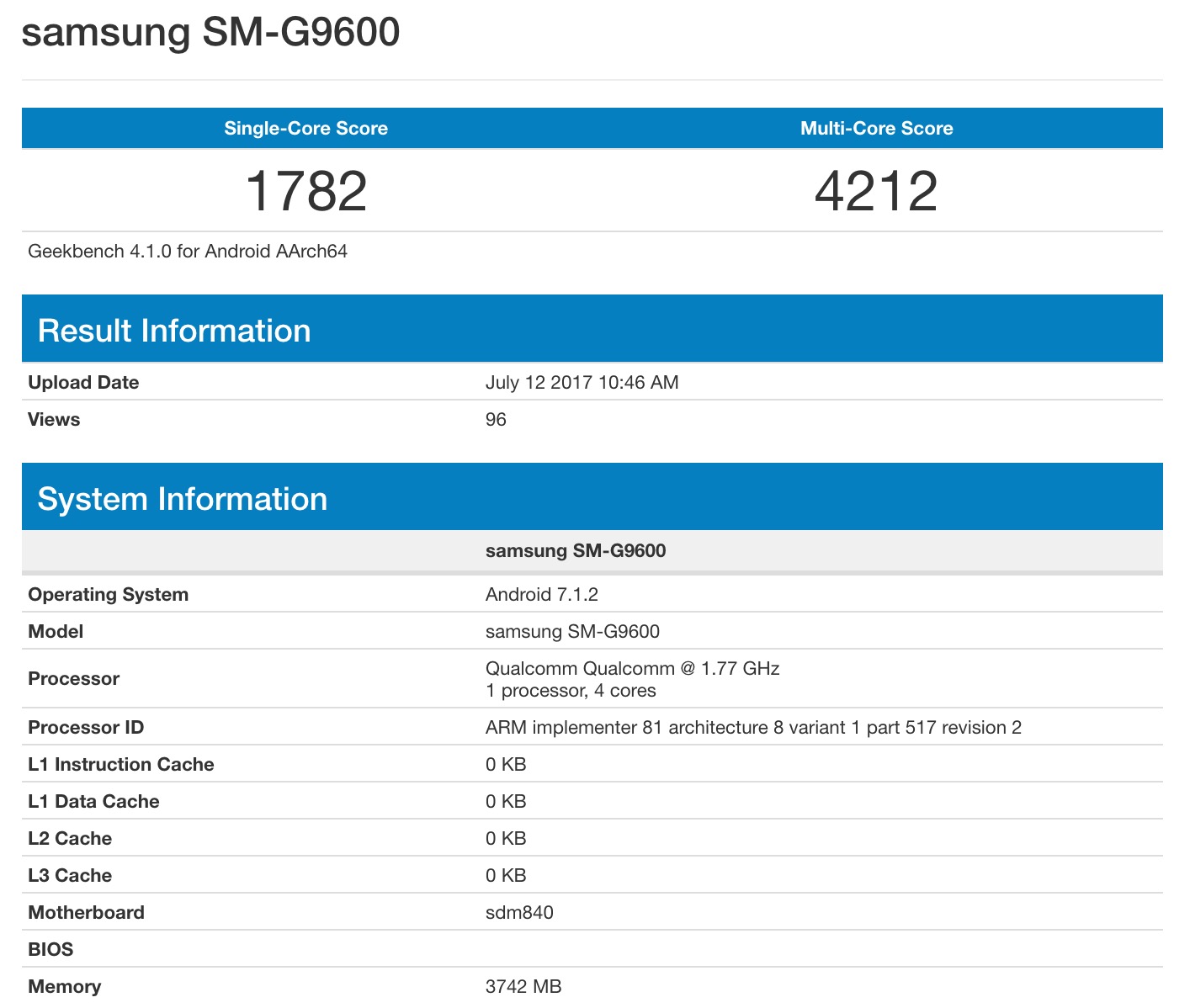Image resolution: width=1190 pixels, height=1008 pixels.
Task: Click the Operating System label
Action: [109, 595]
